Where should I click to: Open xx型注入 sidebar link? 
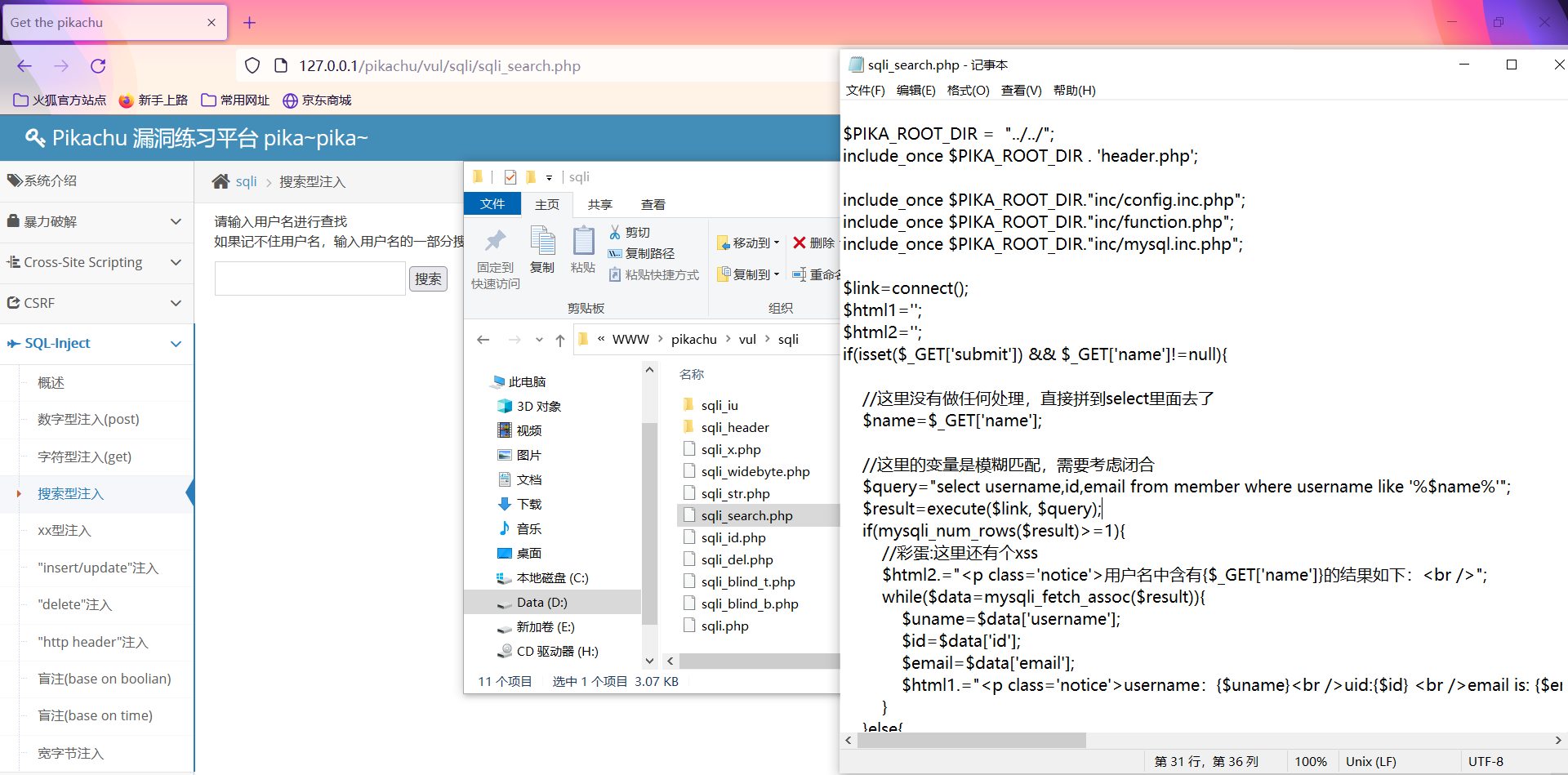[65, 531]
